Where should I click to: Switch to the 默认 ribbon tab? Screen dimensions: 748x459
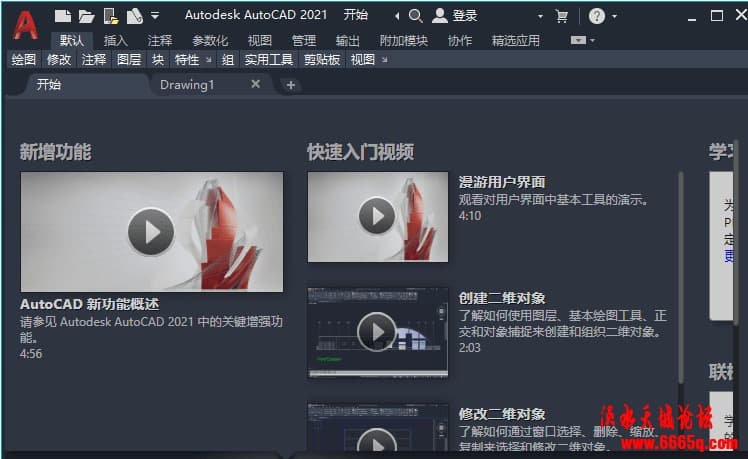point(72,41)
